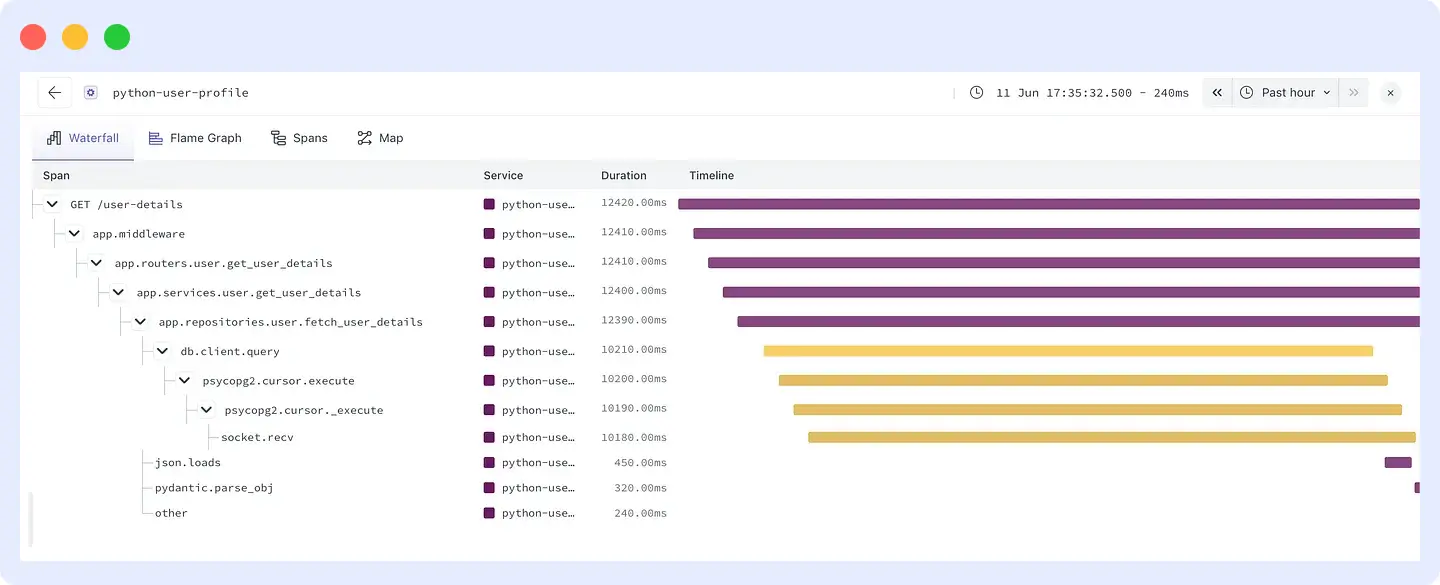The height and width of the screenshot is (585, 1440).
Task: Click the 12420.00ms duration value
Action: point(634,203)
